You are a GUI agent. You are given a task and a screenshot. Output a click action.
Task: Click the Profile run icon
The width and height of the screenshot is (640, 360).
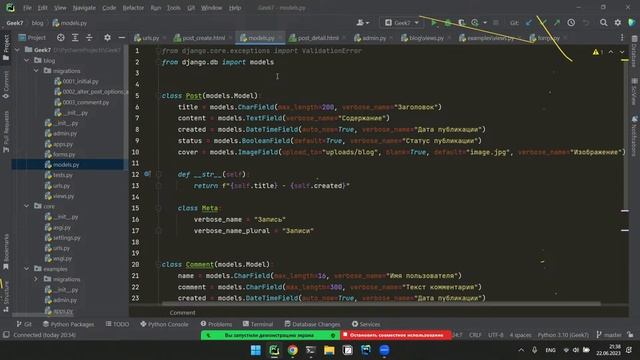coord(475,23)
